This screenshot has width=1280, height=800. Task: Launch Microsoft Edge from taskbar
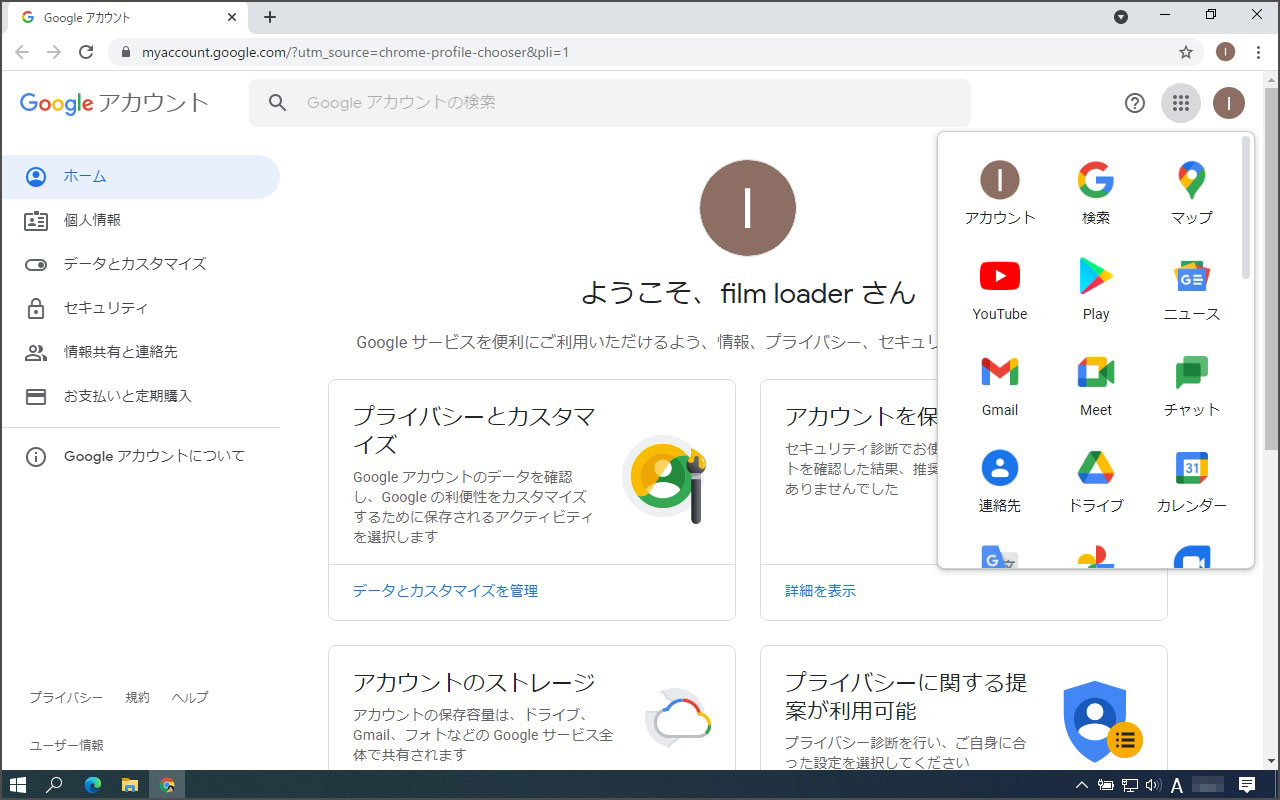[92, 785]
